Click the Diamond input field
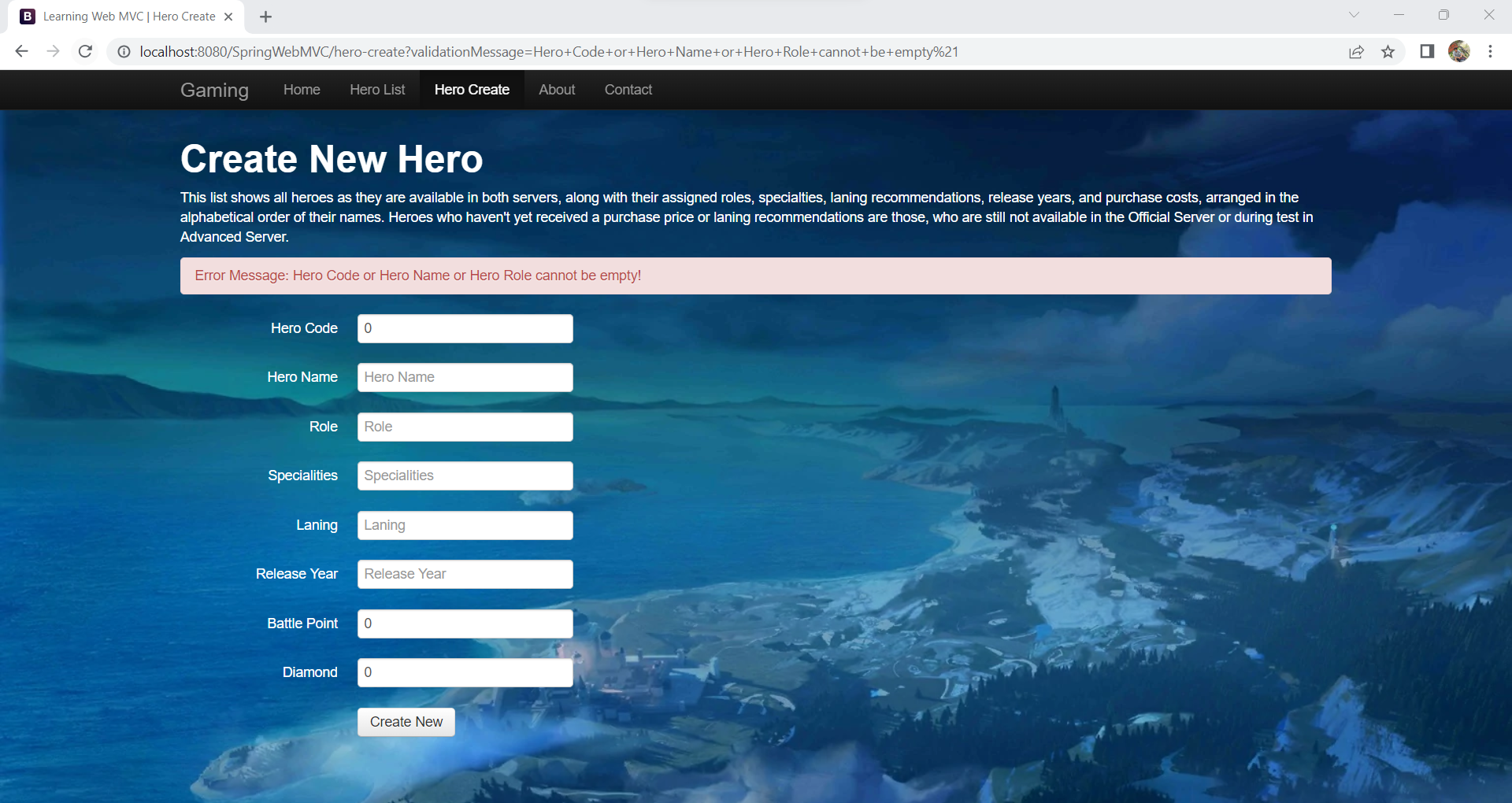 pos(465,672)
